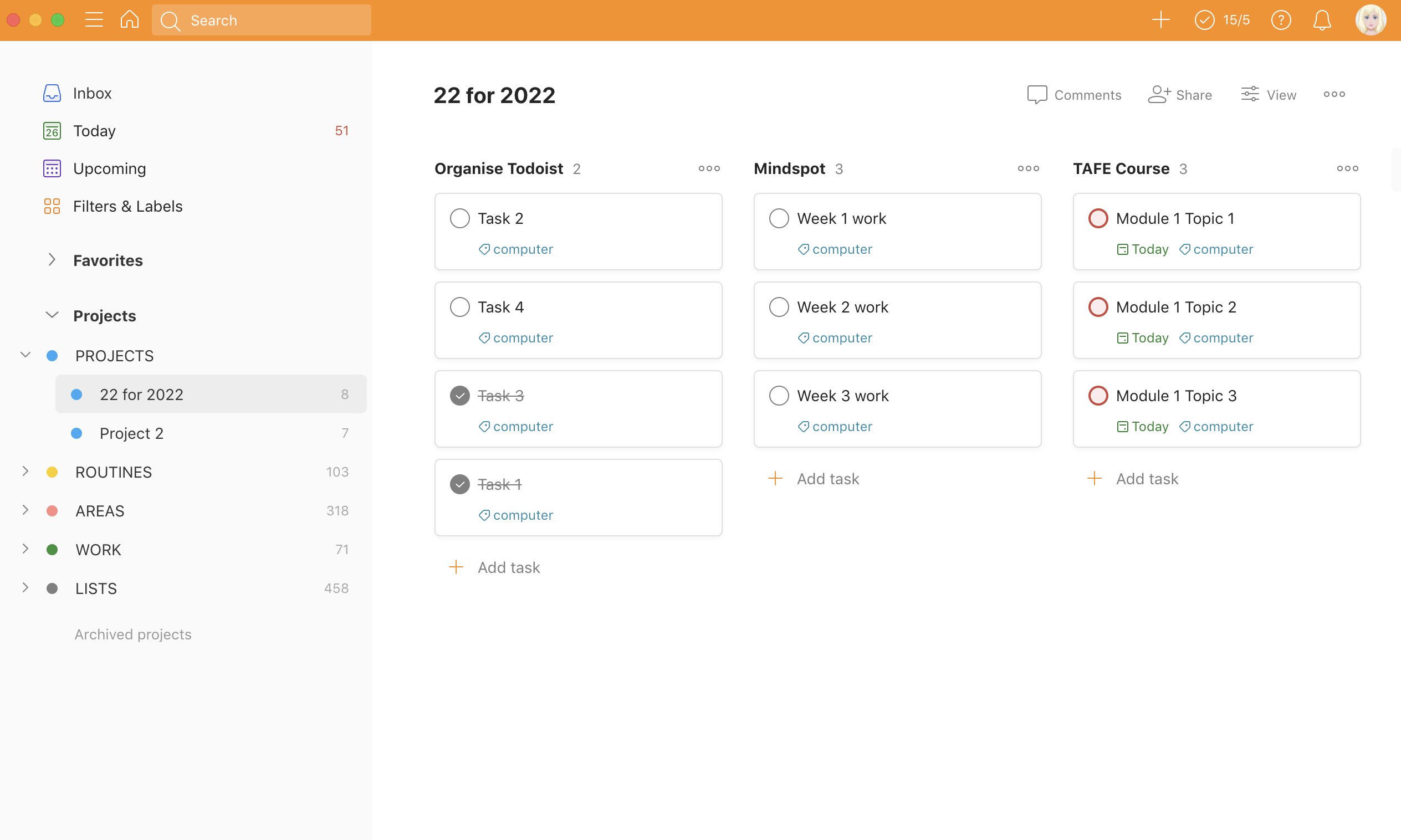Expand the Favorites section
This screenshot has width=1401, height=840.
52,260
